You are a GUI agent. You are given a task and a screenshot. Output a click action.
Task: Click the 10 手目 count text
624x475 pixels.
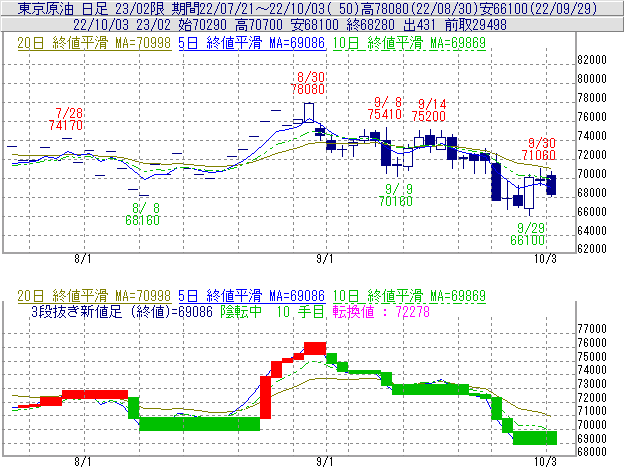(x=300, y=311)
